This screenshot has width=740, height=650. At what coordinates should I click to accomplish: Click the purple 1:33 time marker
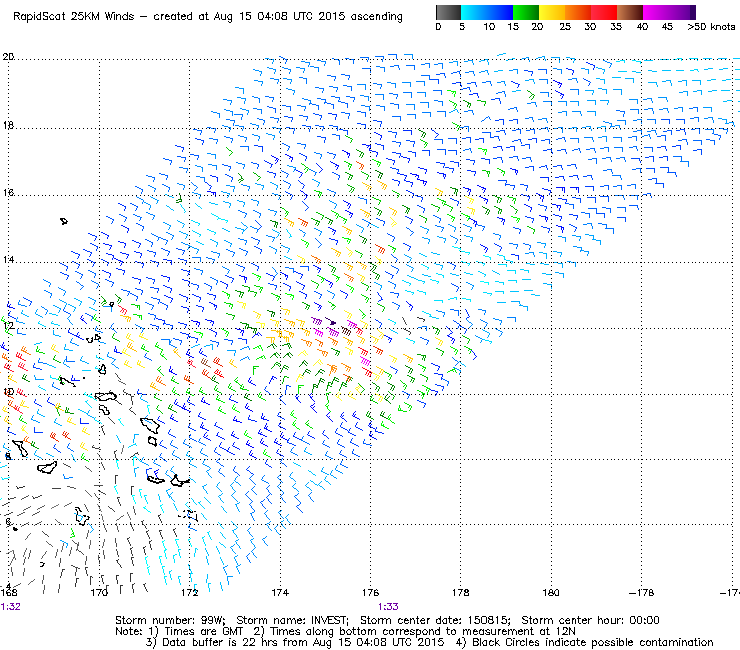(388, 607)
